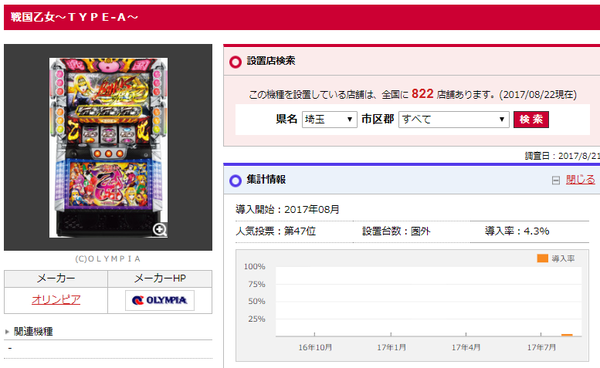The image size is (600, 368).
Task: Click the blue circle icon beside 集計情報
Action: pos(235,181)
